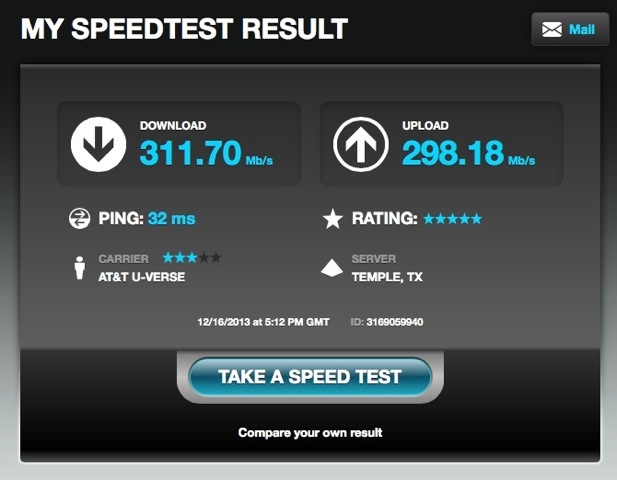Click the five blue rating stars
This screenshot has height=480, width=617.
click(x=453, y=218)
